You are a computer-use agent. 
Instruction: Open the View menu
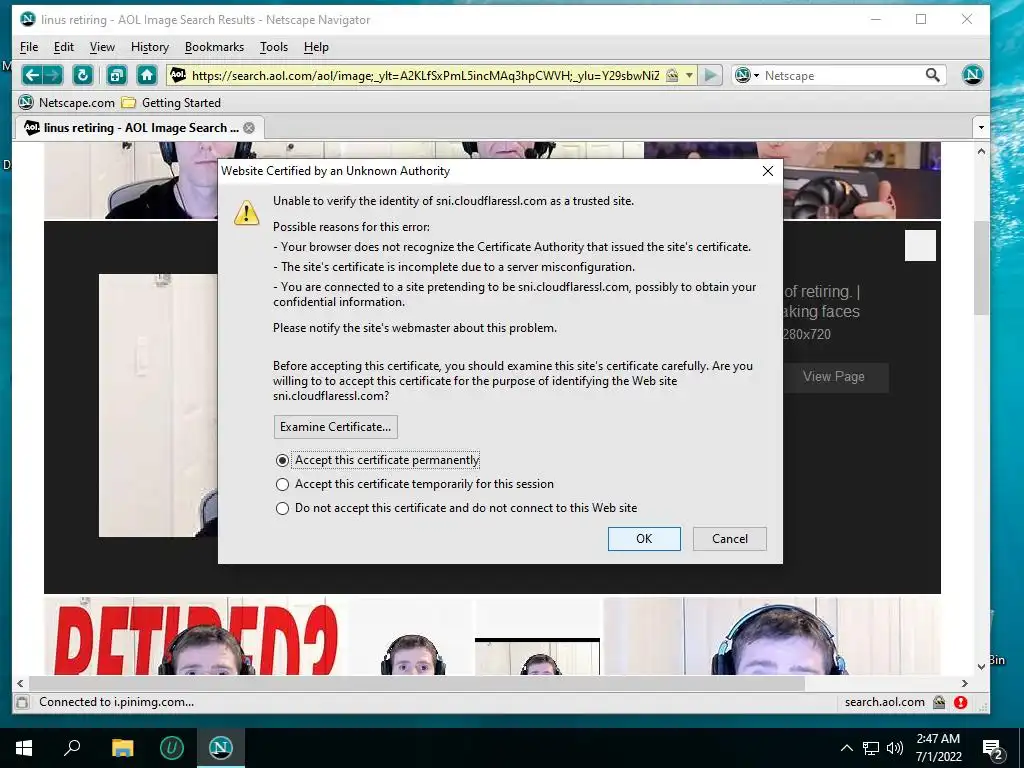coord(102,47)
